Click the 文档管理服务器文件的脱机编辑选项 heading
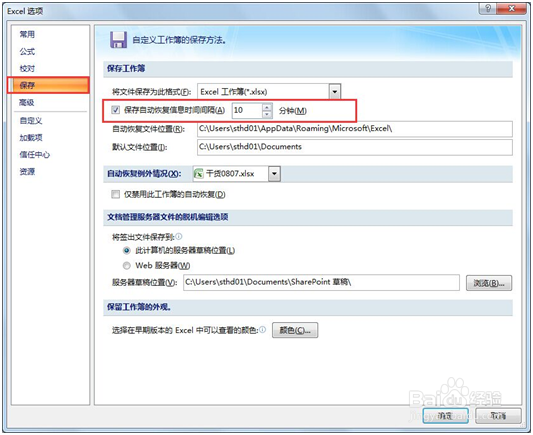 click(x=168, y=217)
